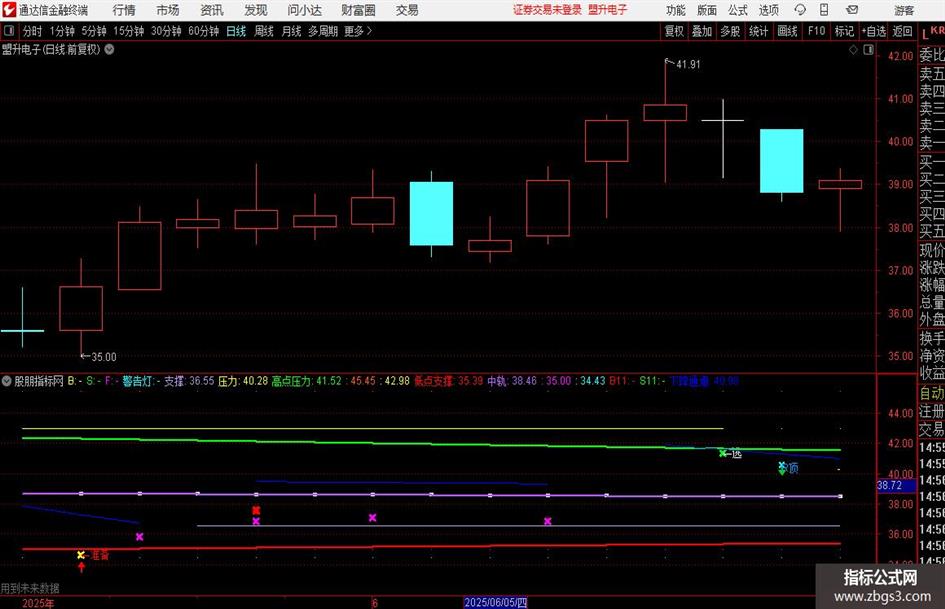This screenshot has height=609, width=945.
Task: Open the 资讯 menu
Action: tap(212, 10)
